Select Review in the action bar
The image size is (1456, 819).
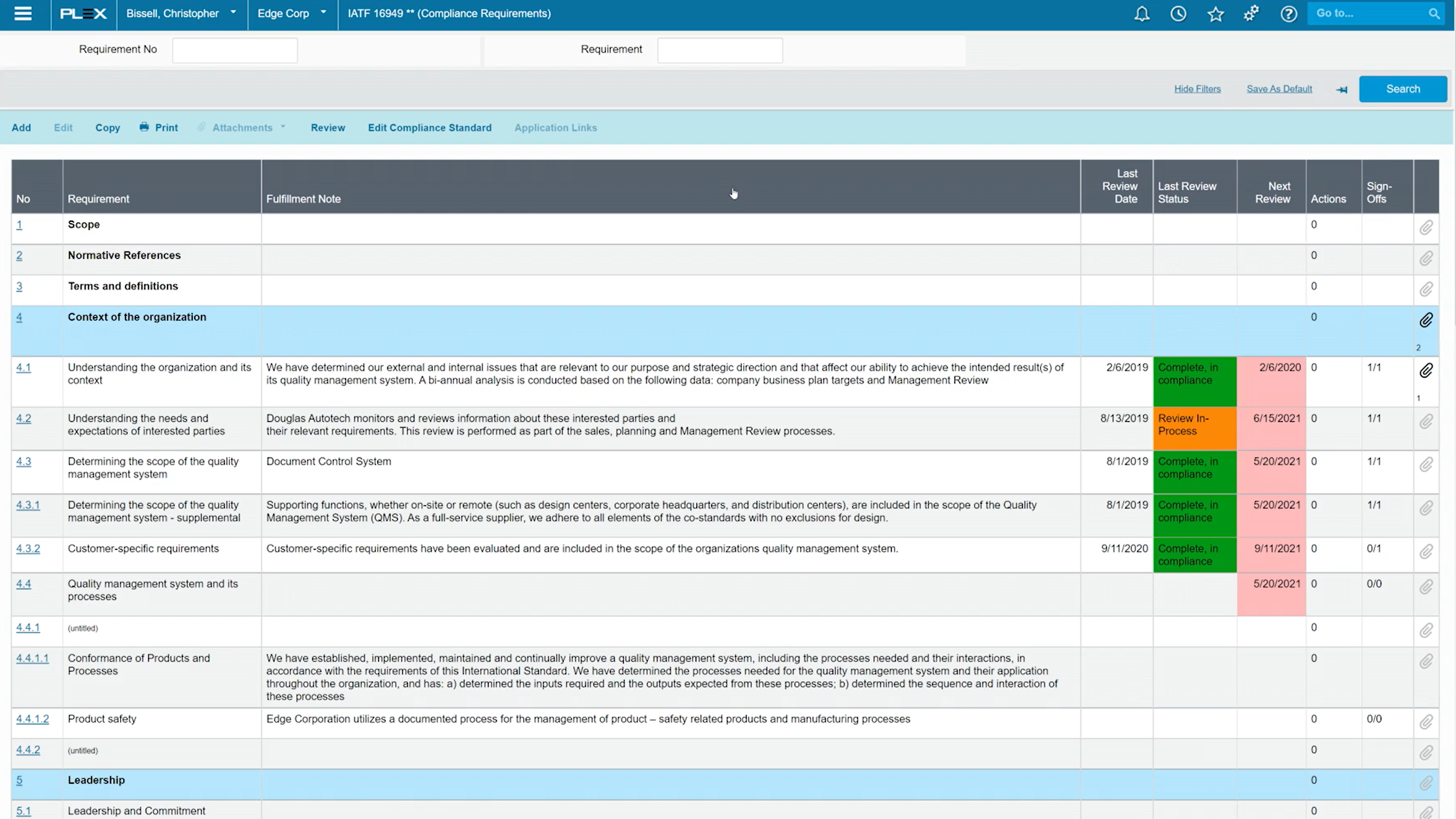click(328, 127)
